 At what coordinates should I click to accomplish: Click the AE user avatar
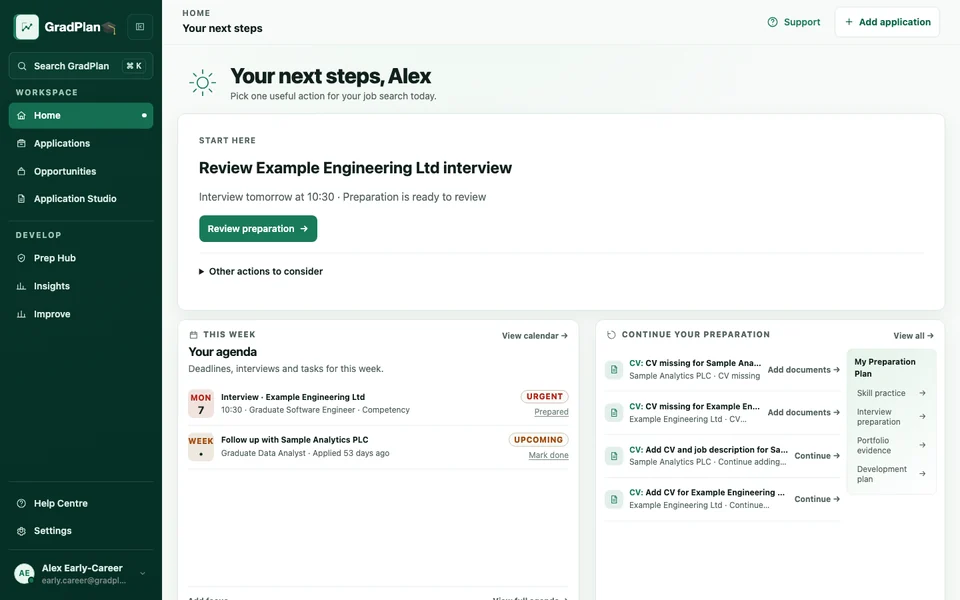click(24, 574)
